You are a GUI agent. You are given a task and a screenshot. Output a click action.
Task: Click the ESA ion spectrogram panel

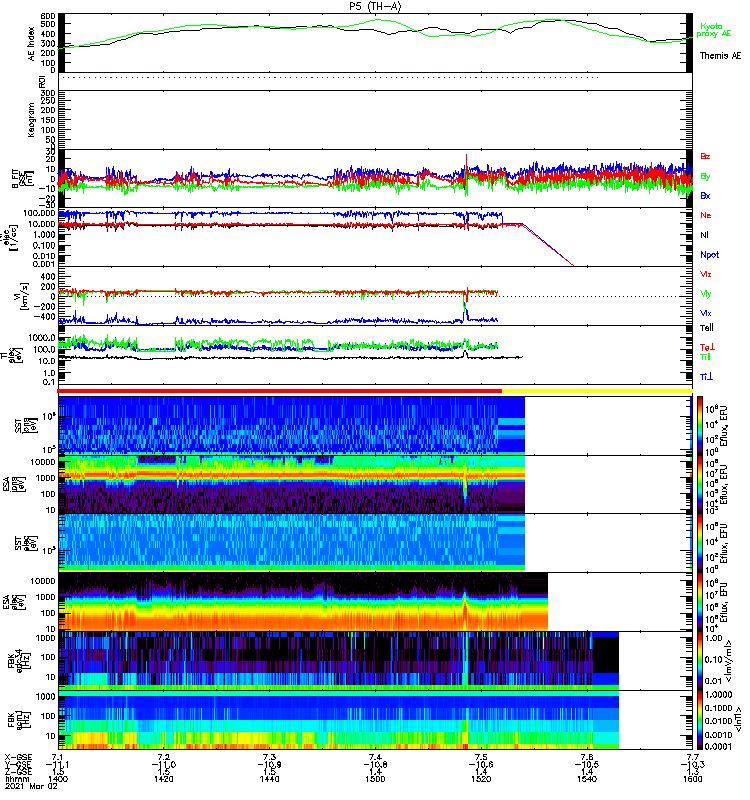[x=291, y=484]
